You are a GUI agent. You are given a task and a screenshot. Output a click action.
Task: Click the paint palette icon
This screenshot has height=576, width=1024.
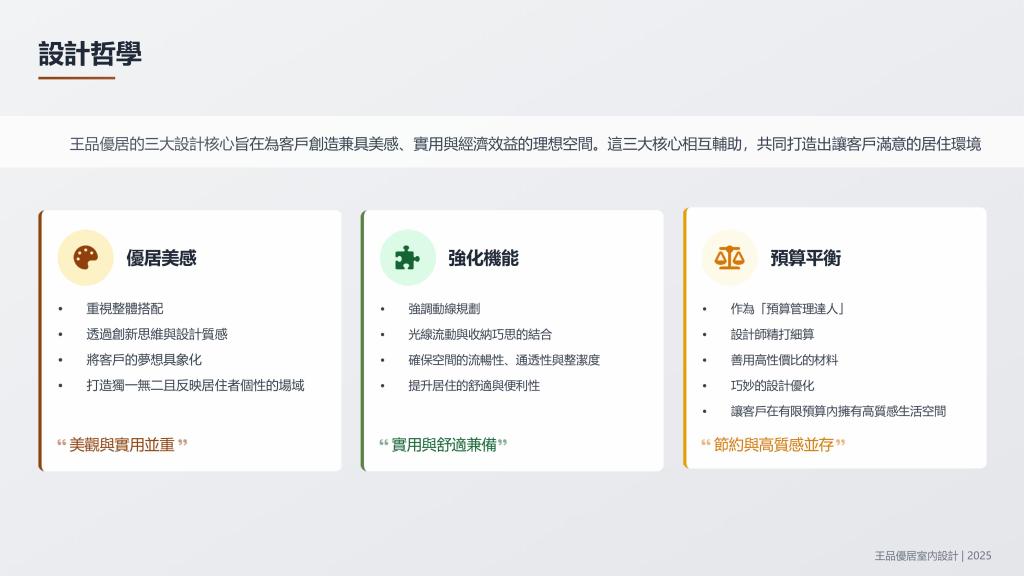pyautogui.click(x=85, y=258)
